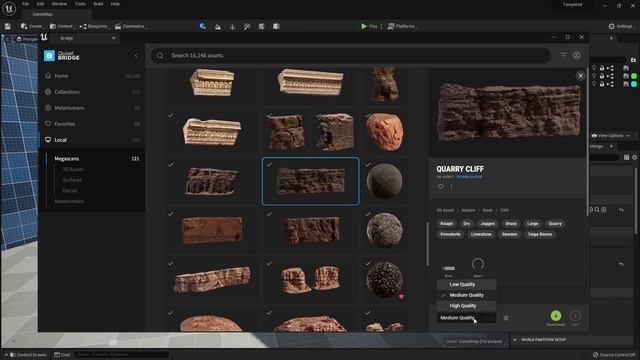Open the Cinematics dropdown
This screenshot has width=640, height=360.
pyautogui.click(x=130, y=26)
